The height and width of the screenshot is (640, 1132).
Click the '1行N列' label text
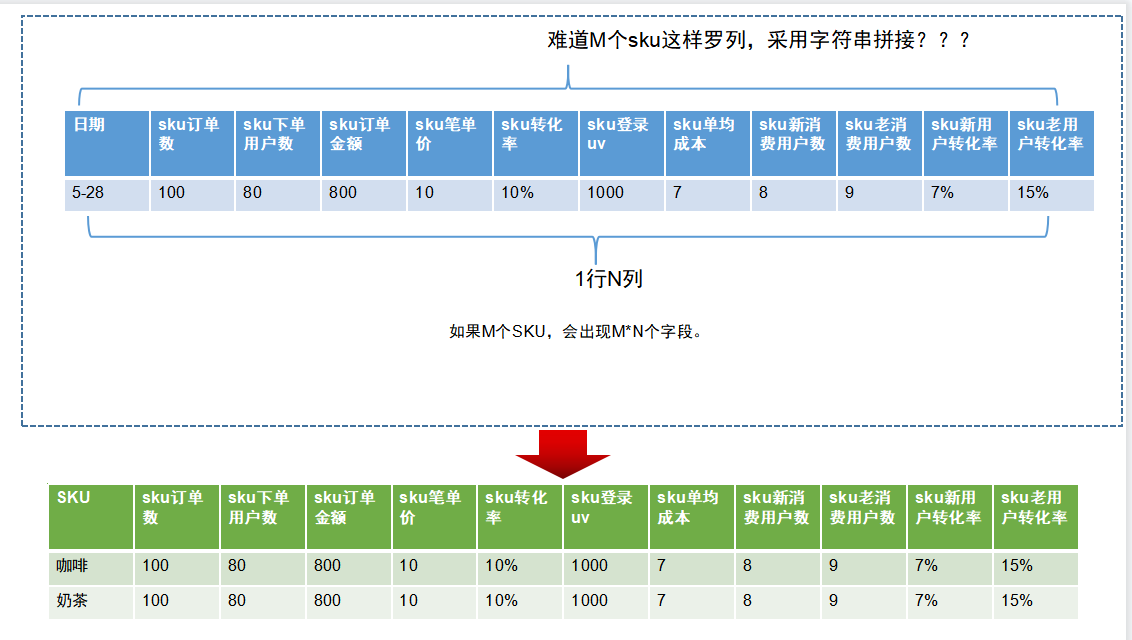tap(609, 280)
